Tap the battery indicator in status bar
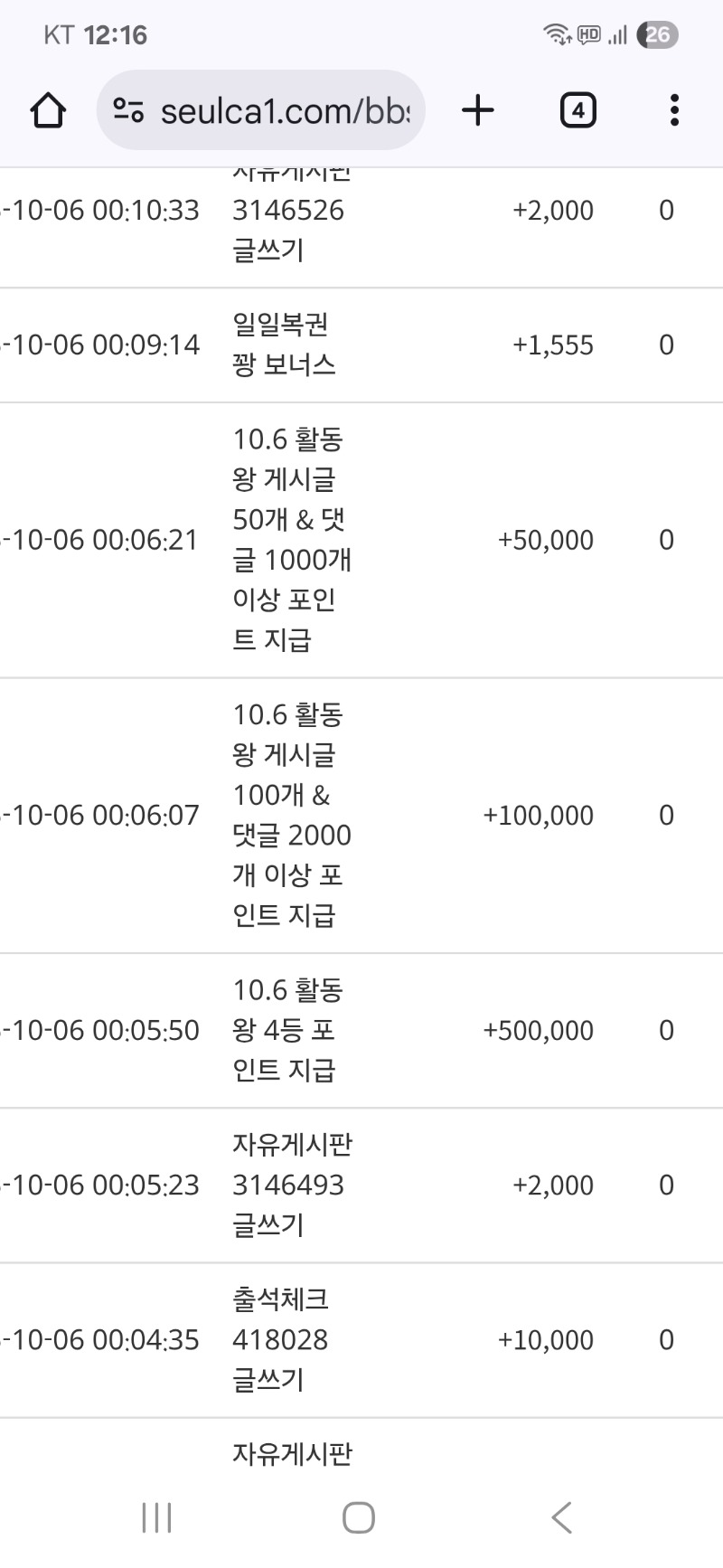723x1568 pixels. tap(657, 35)
